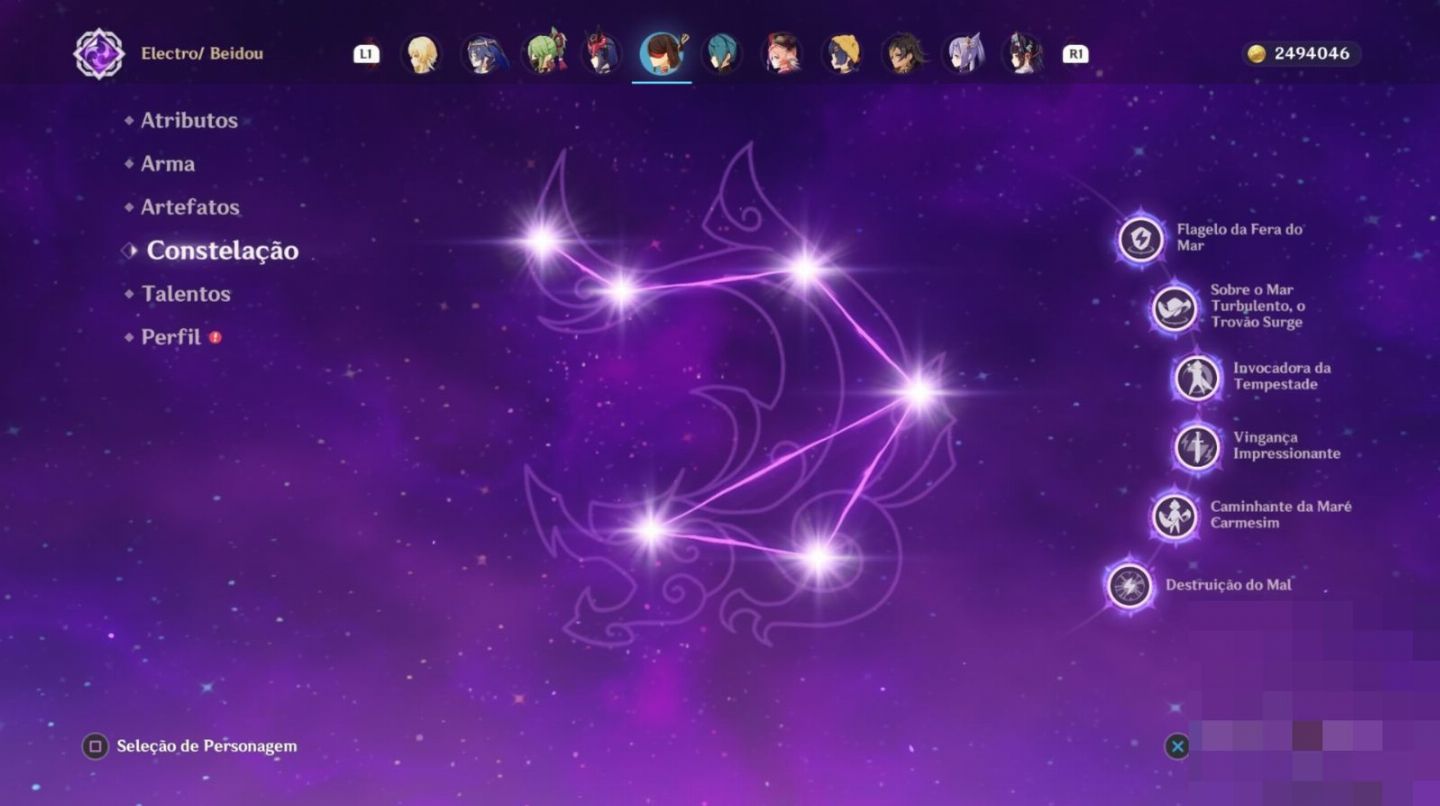This screenshot has height=806, width=1440.
Task: Click the Mora coin icon
Action: click(x=1257, y=54)
